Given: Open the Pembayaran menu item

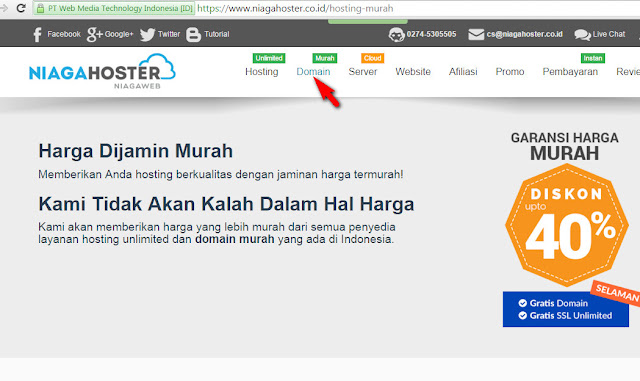Looking at the screenshot, I should pyautogui.click(x=570, y=72).
